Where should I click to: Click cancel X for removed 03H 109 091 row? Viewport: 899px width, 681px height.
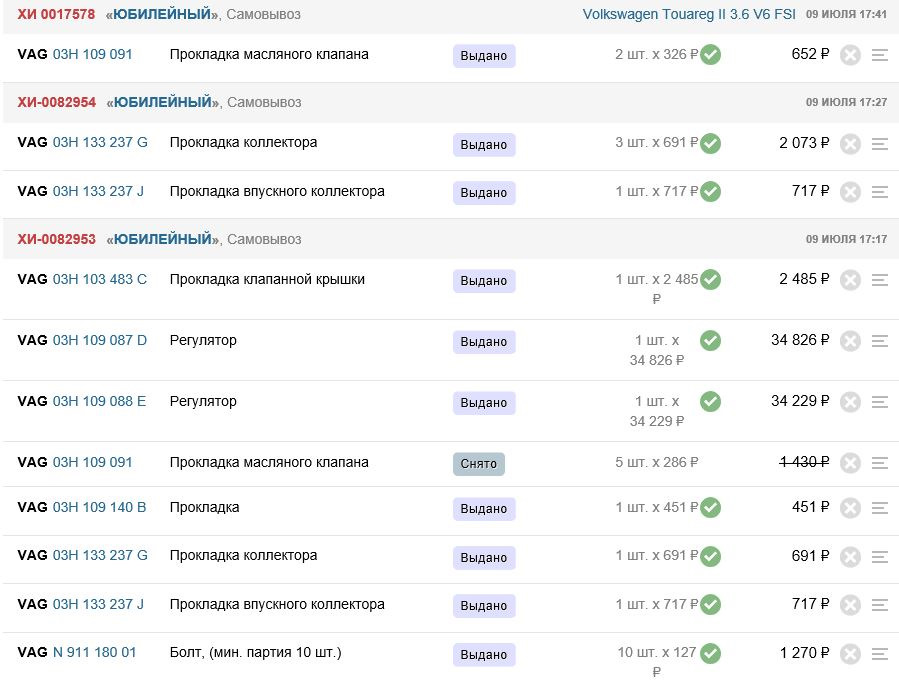[850, 463]
